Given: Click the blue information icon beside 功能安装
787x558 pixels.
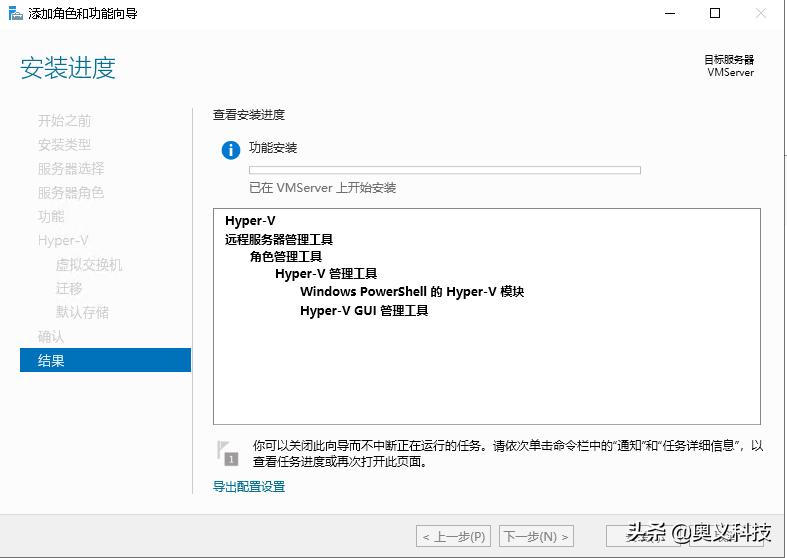Looking at the screenshot, I should [x=231, y=150].
